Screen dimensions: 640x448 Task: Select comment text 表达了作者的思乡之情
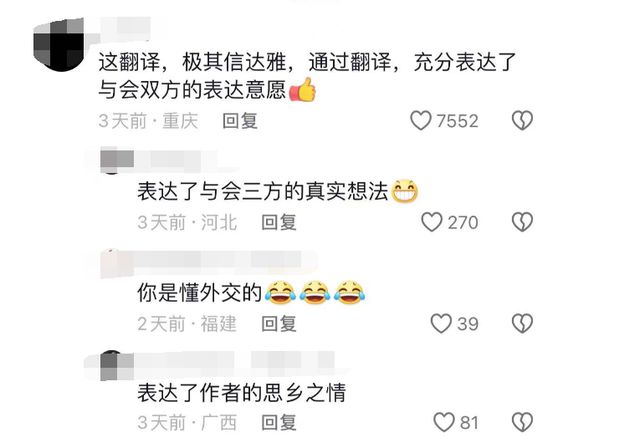[x=242, y=393]
